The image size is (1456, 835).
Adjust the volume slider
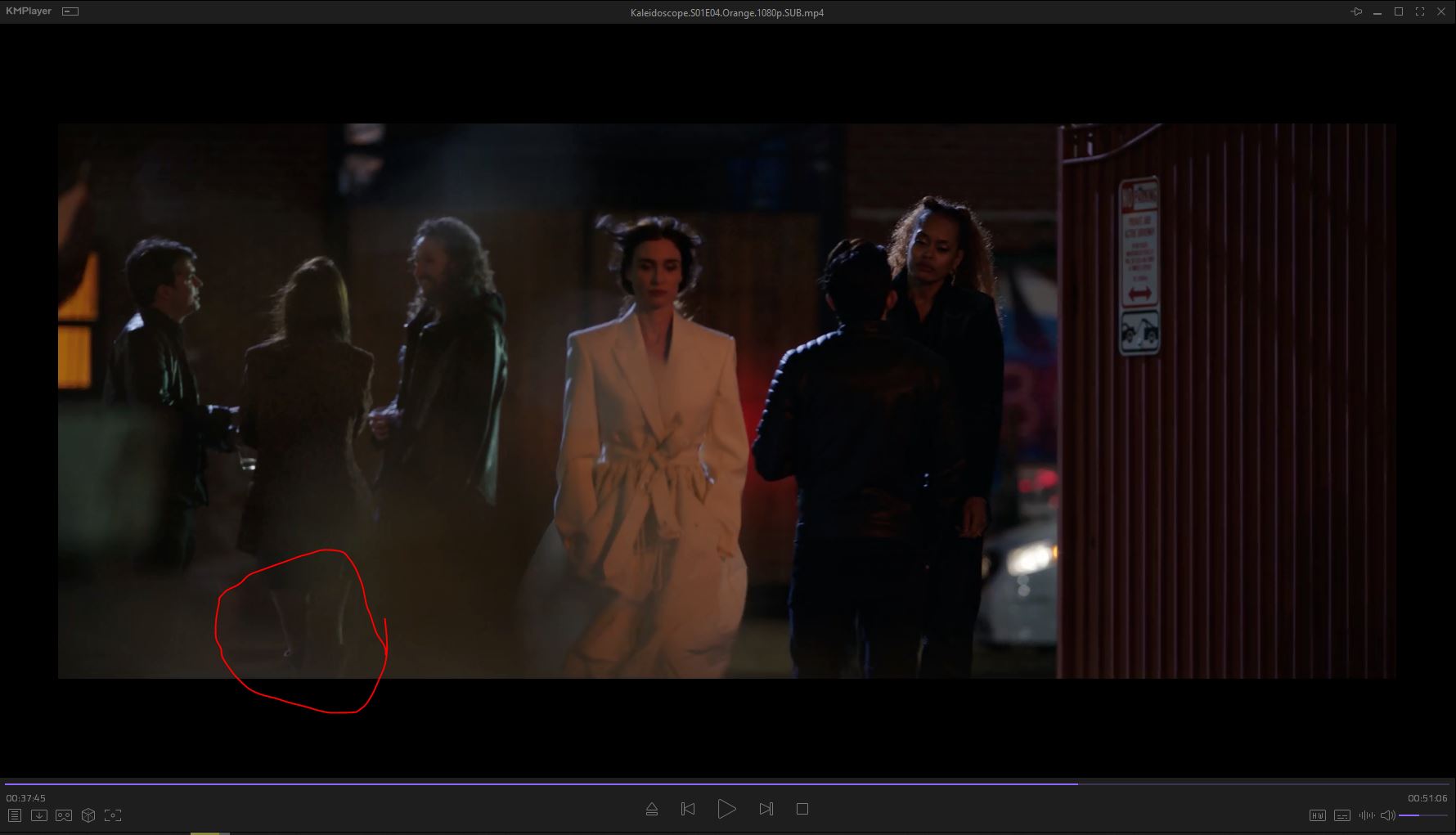click(1422, 815)
